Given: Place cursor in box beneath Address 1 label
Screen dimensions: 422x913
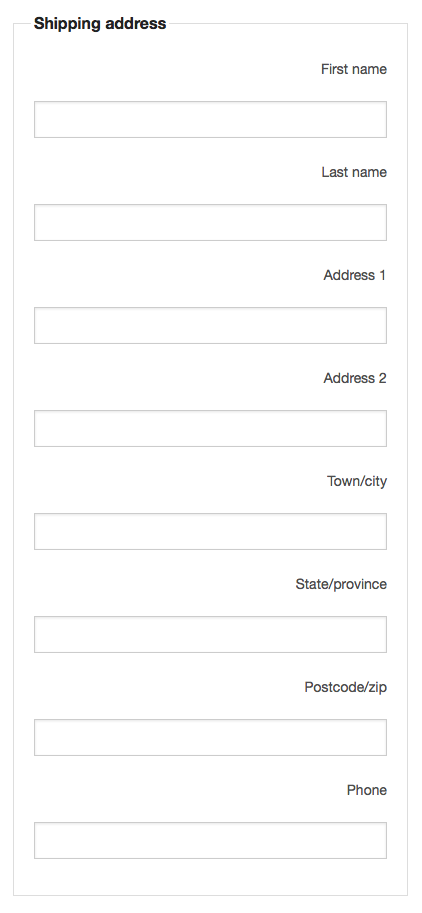Looking at the screenshot, I should (210, 325).
